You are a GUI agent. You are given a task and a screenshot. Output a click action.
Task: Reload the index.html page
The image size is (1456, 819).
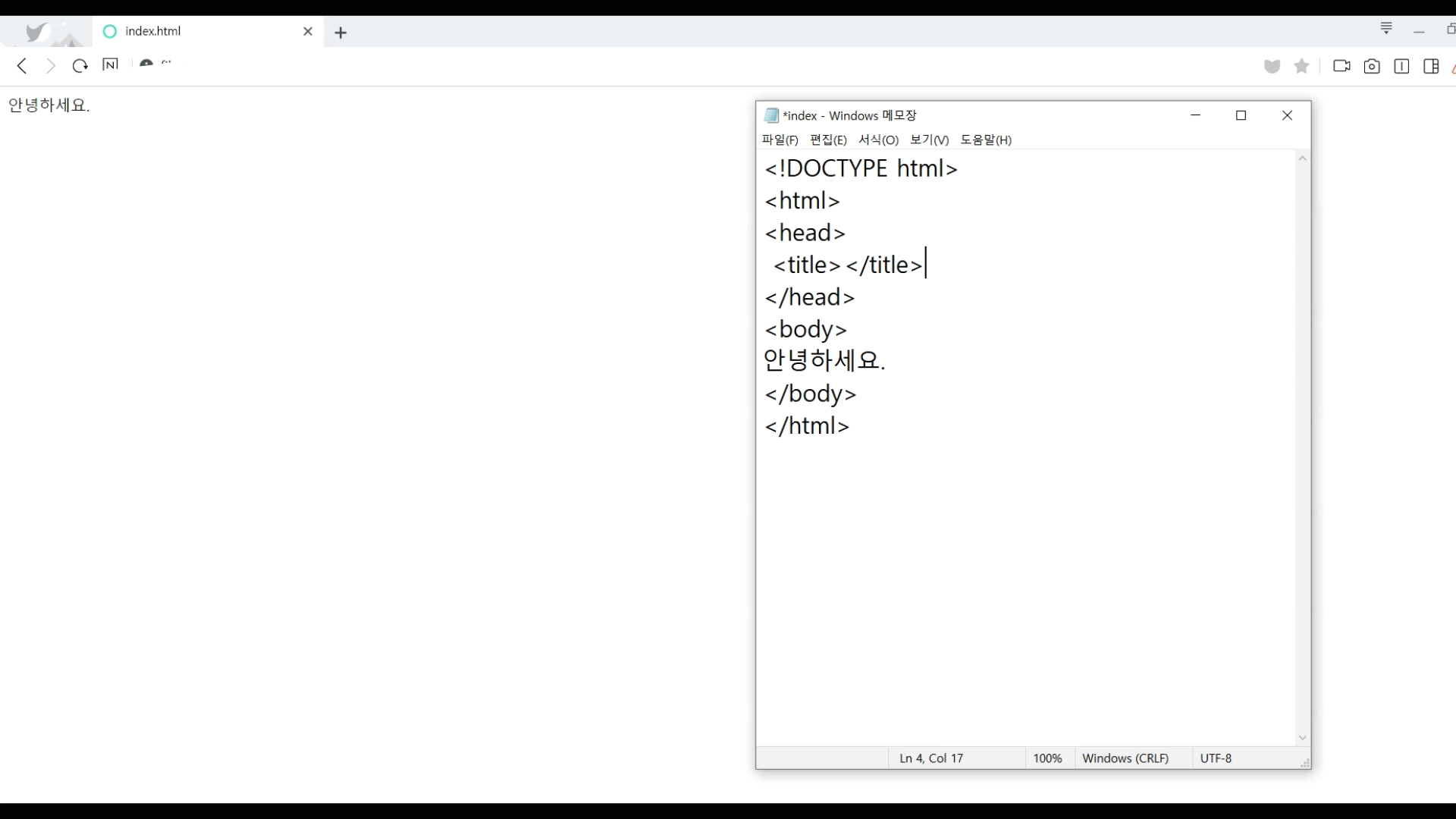click(x=80, y=66)
